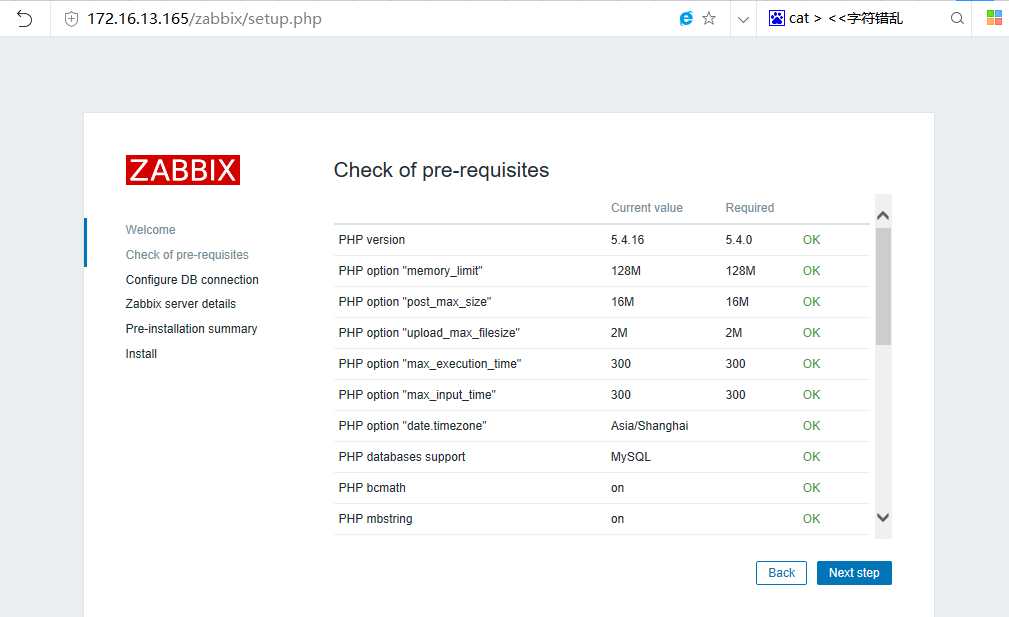Screen dimensions: 1009x617
Task: Click the browser undo/back arrow icon
Action: point(24,19)
